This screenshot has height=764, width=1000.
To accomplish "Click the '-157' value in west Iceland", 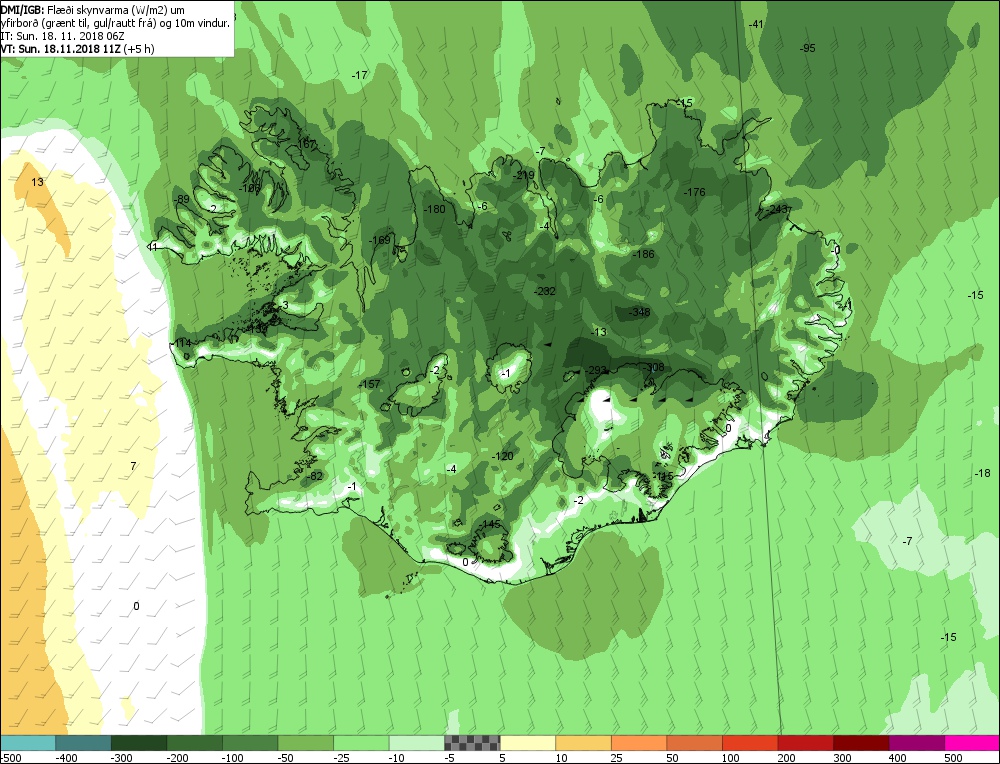I will [369, 384].
